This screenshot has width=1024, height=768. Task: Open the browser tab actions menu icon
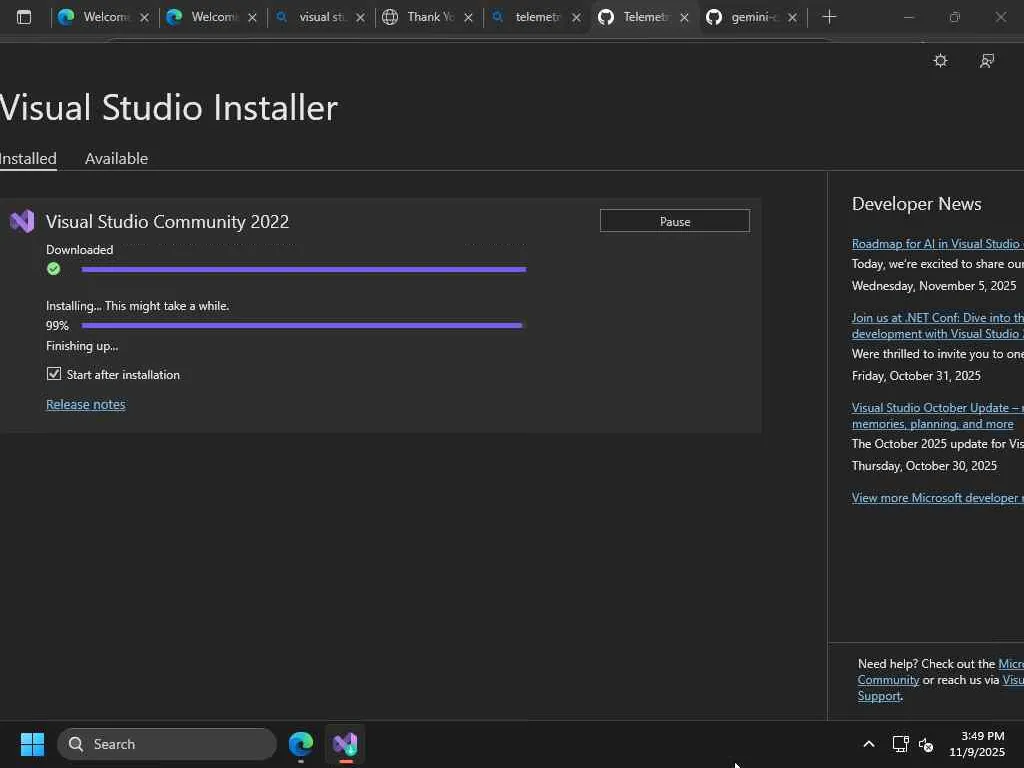24,17
